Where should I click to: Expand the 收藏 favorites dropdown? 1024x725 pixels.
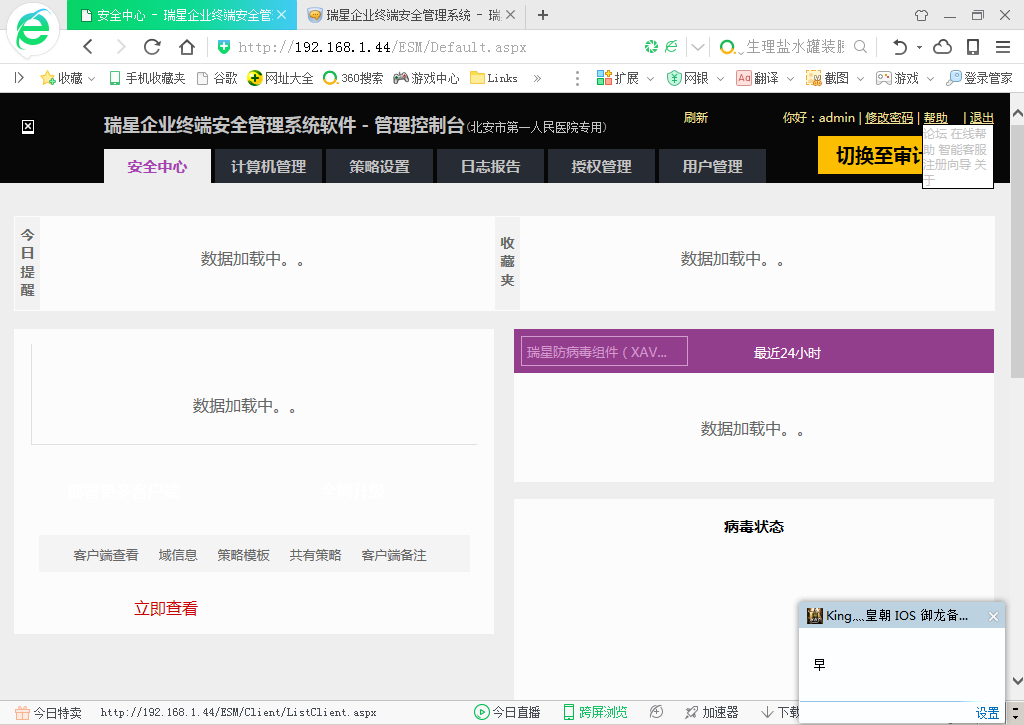[68, 78]
